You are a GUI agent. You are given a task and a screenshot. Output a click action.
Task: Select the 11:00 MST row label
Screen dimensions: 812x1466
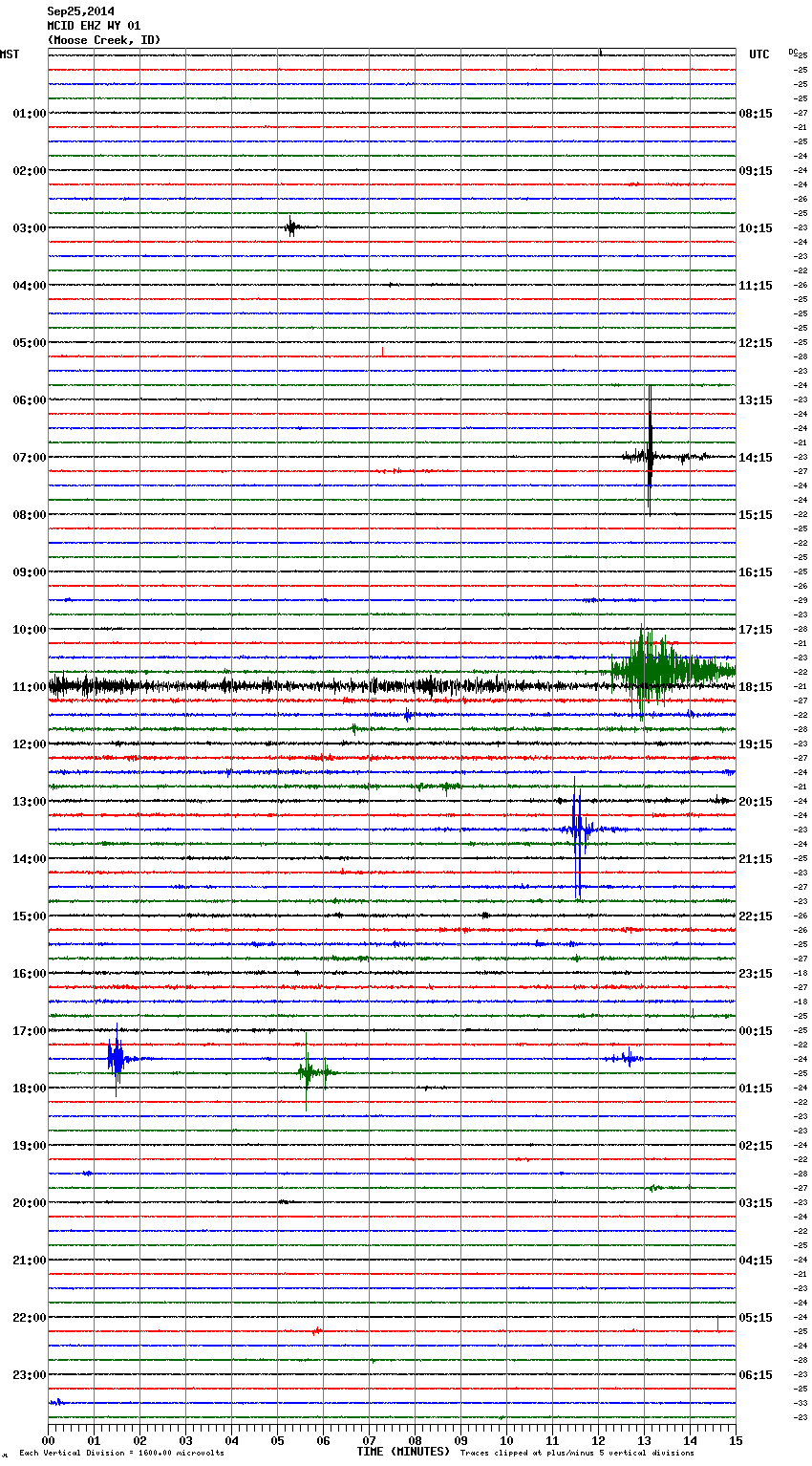pos(29,687)
